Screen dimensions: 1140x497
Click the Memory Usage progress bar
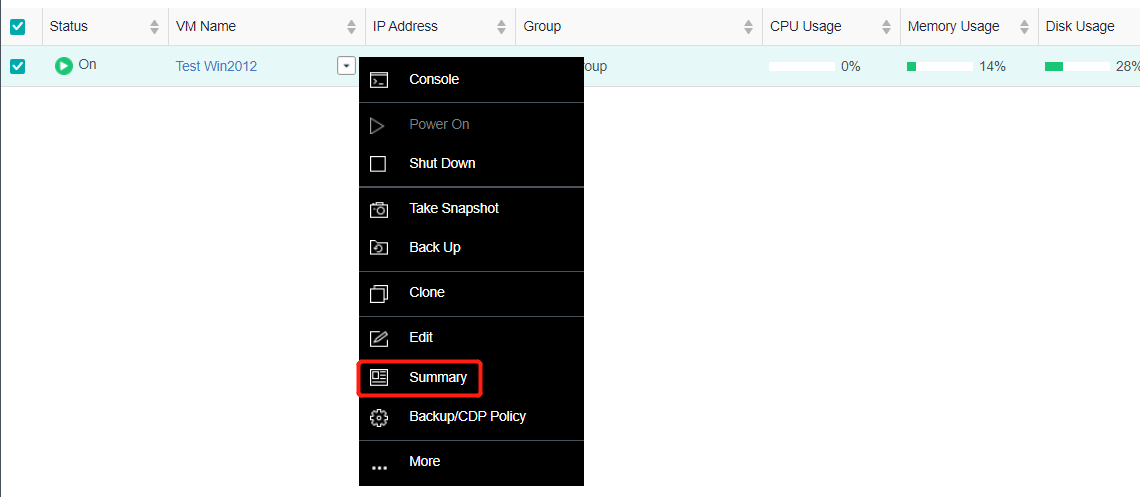point(939,67)
